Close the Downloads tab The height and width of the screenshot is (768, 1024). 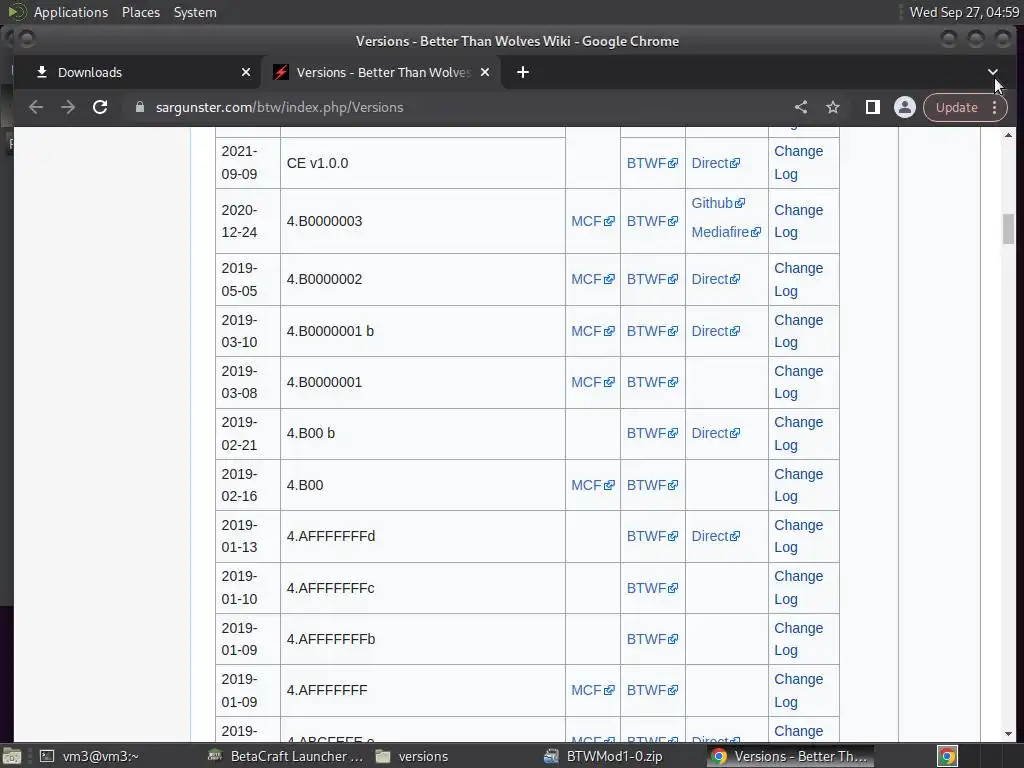[x=246, y=72]
